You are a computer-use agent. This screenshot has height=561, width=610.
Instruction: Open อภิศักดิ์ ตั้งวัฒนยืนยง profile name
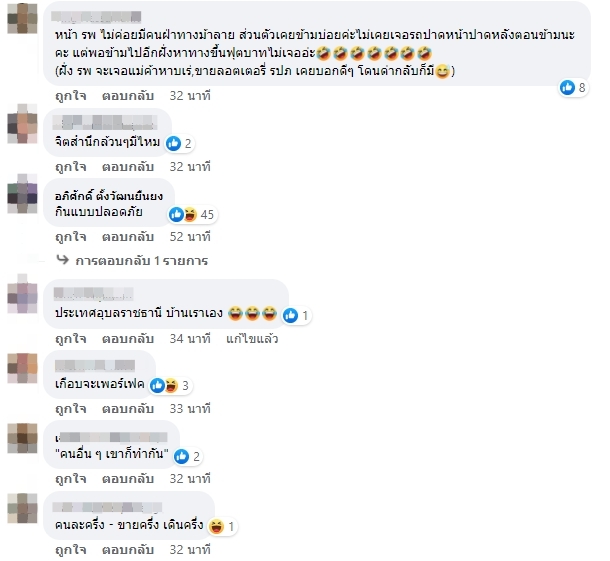coord(109,196)
